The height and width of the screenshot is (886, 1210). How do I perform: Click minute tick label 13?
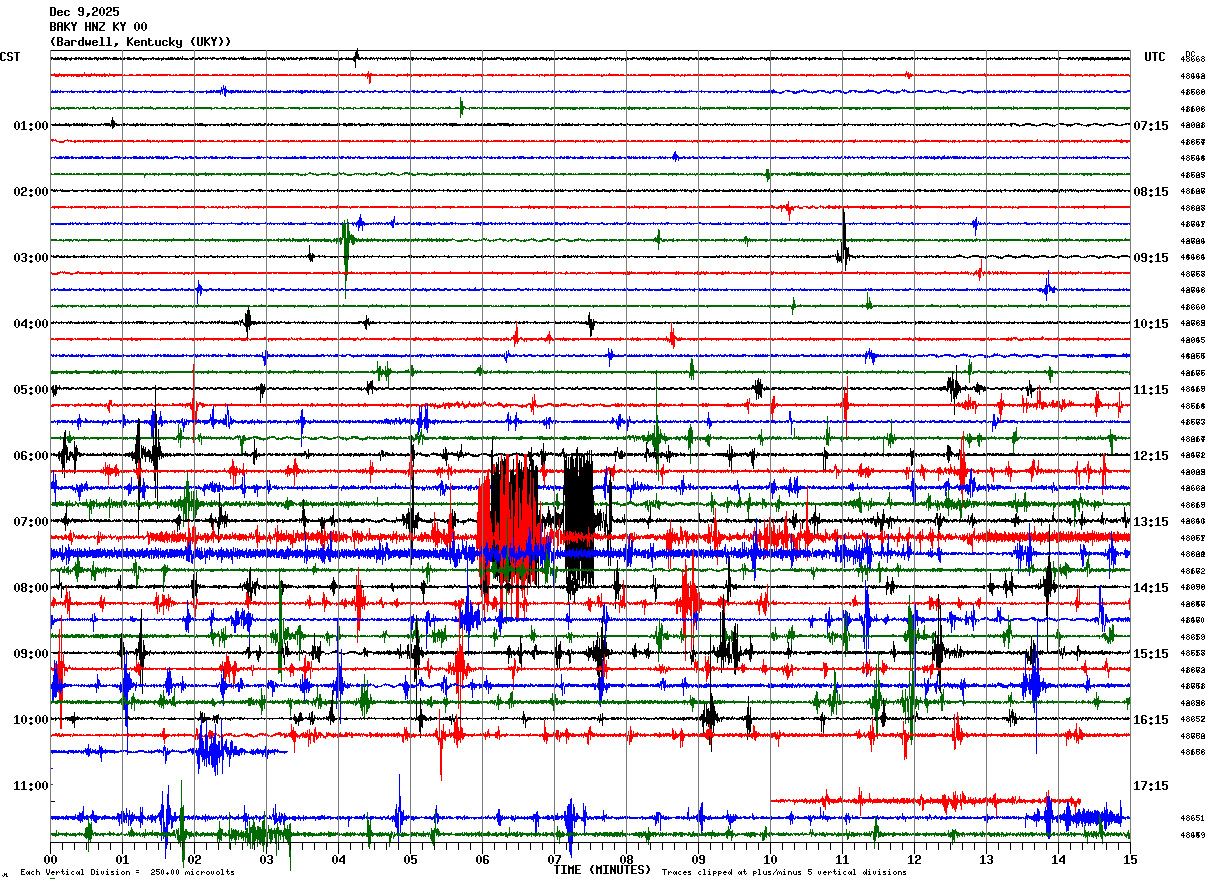(986, 859)
